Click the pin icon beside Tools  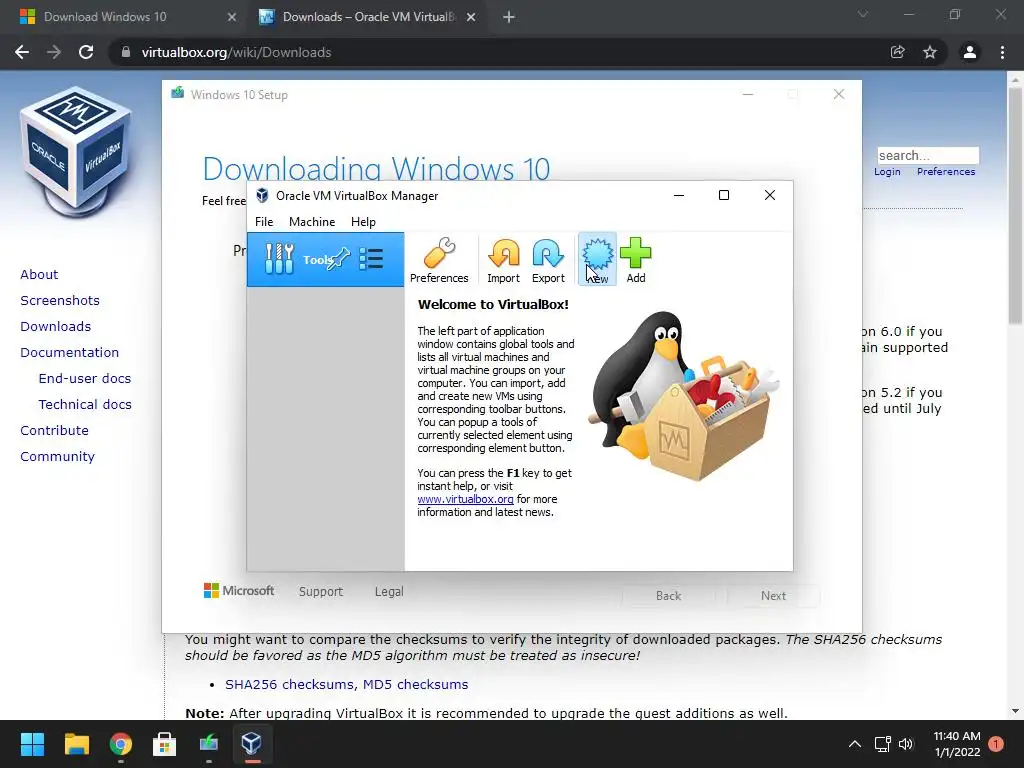(340, 259)
